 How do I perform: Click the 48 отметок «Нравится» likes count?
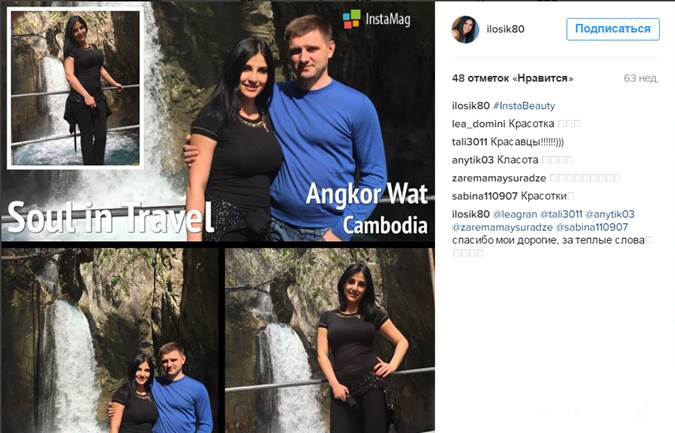(x=512, y=78)
